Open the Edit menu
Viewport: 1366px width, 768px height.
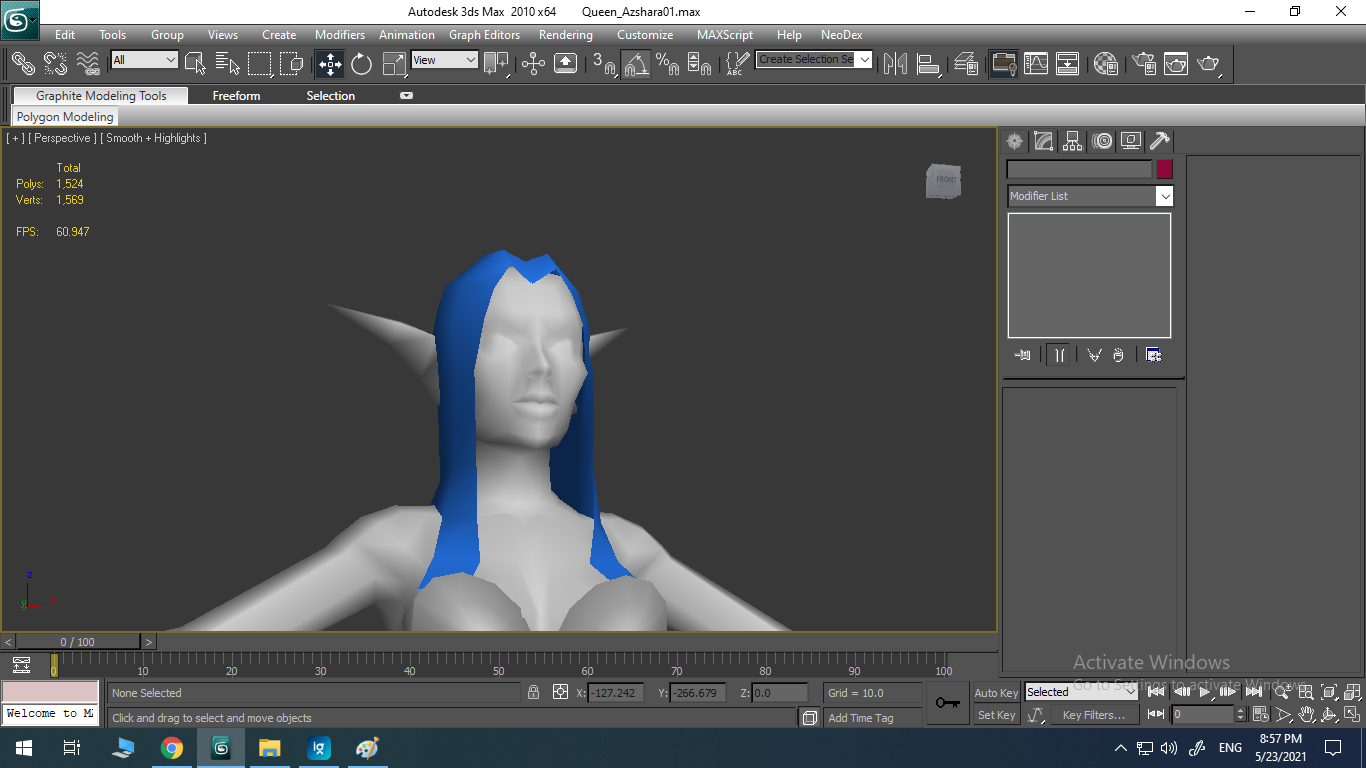tap(65, 35)
